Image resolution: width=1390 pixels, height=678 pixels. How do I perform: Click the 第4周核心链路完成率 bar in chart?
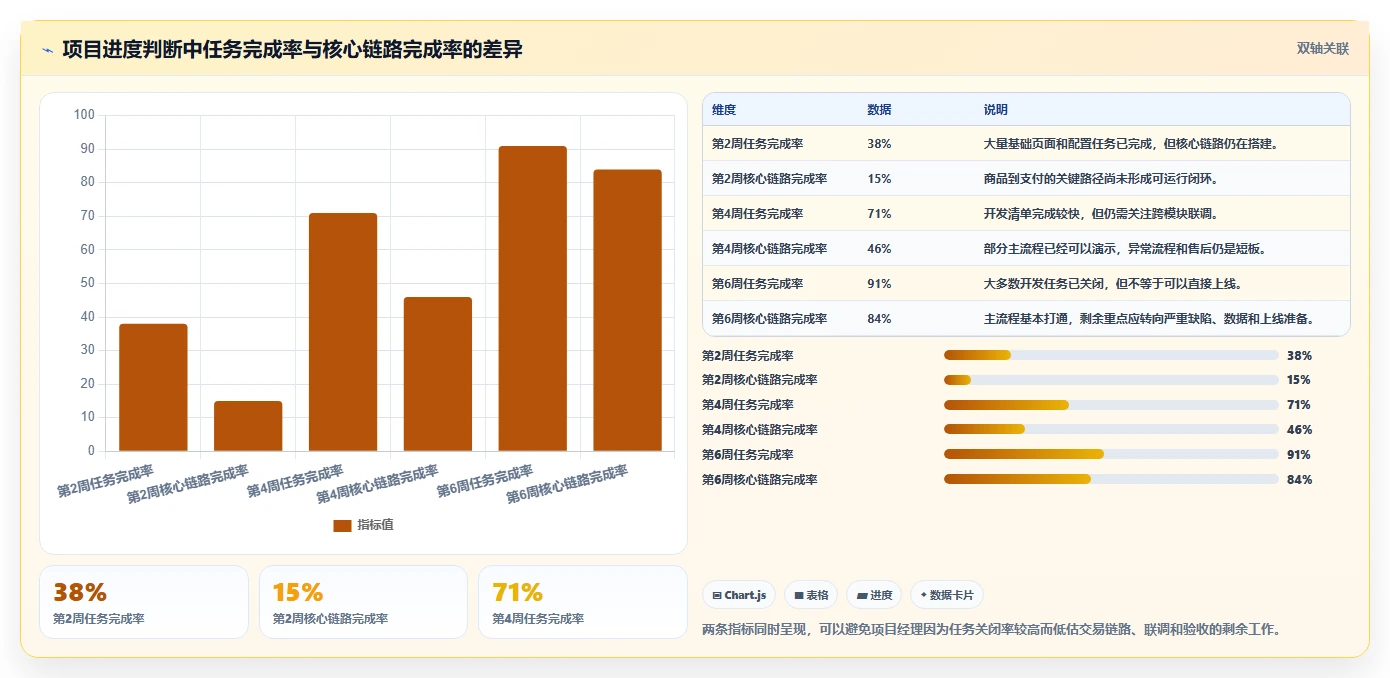438,374
